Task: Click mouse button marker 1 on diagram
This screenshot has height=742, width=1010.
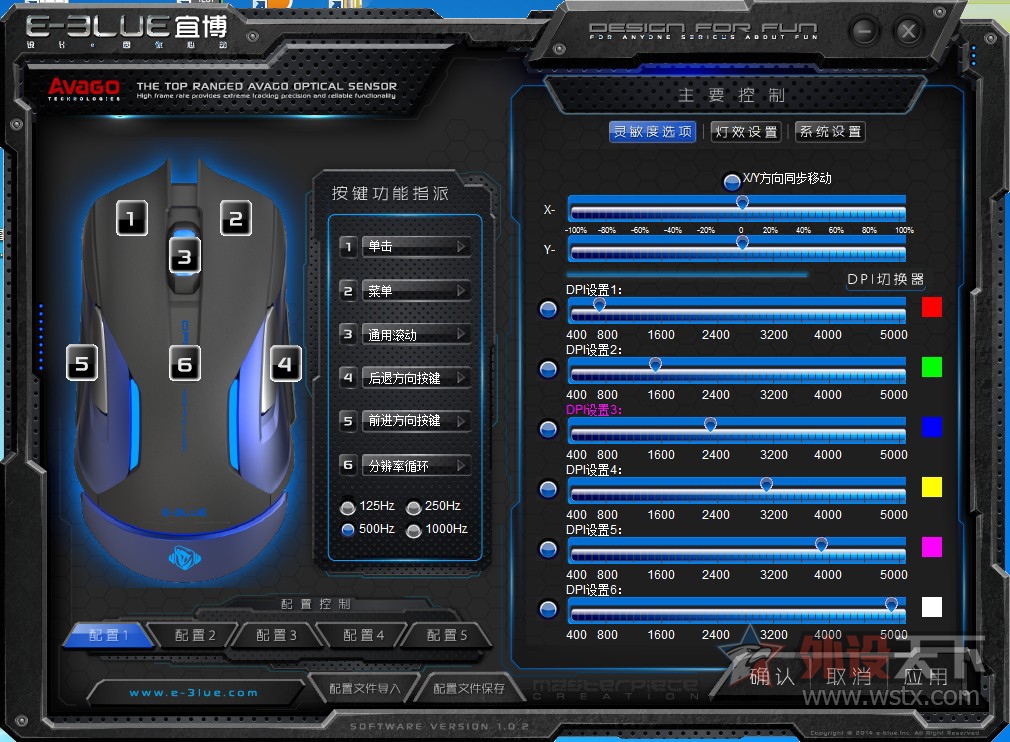Action: pyautogui.click(x=132, y=217)
